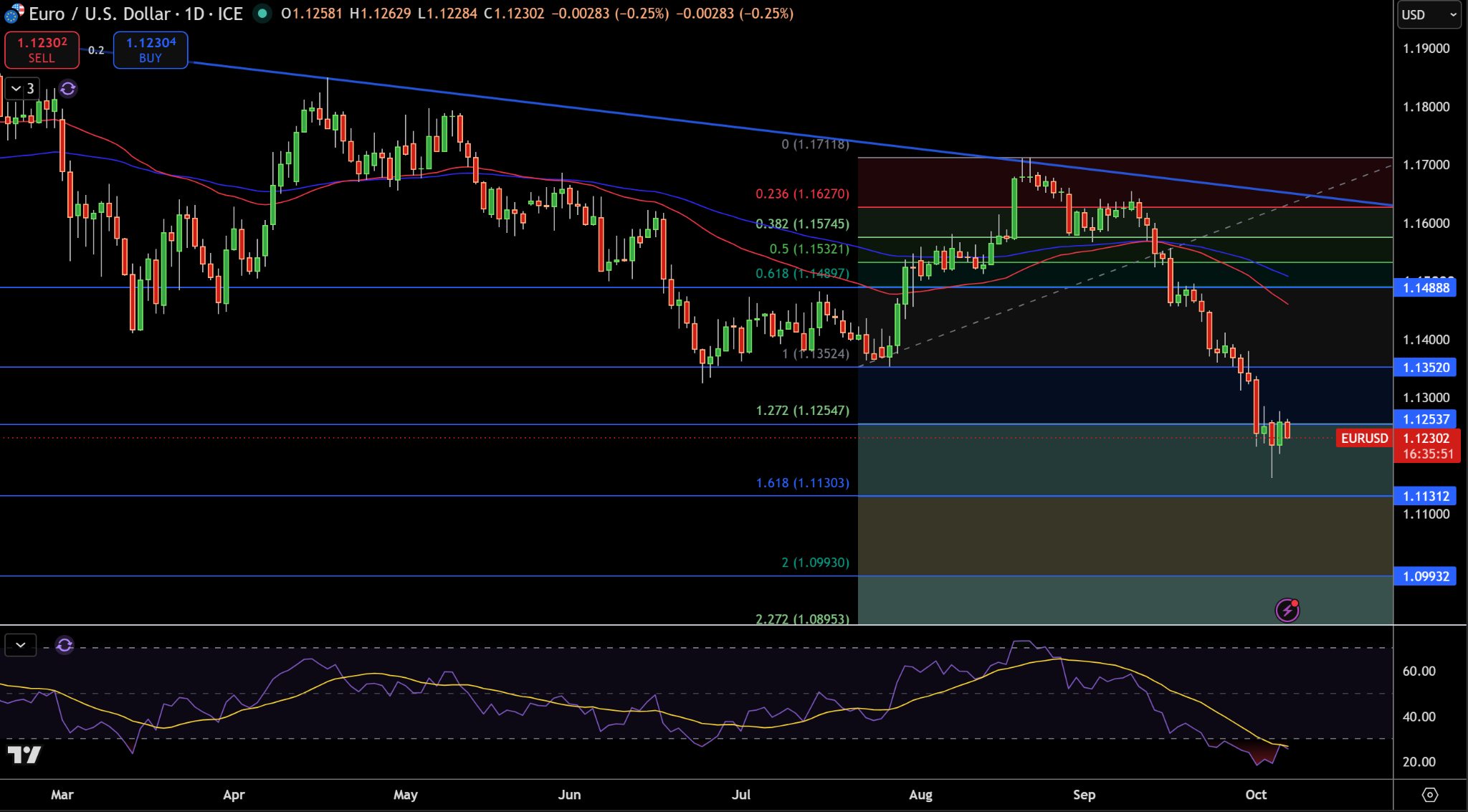This screenshot has height=812, width=1468.
Task: Click the 0.382 (1.15745) Fibonacci label
Action: (802, 224)
